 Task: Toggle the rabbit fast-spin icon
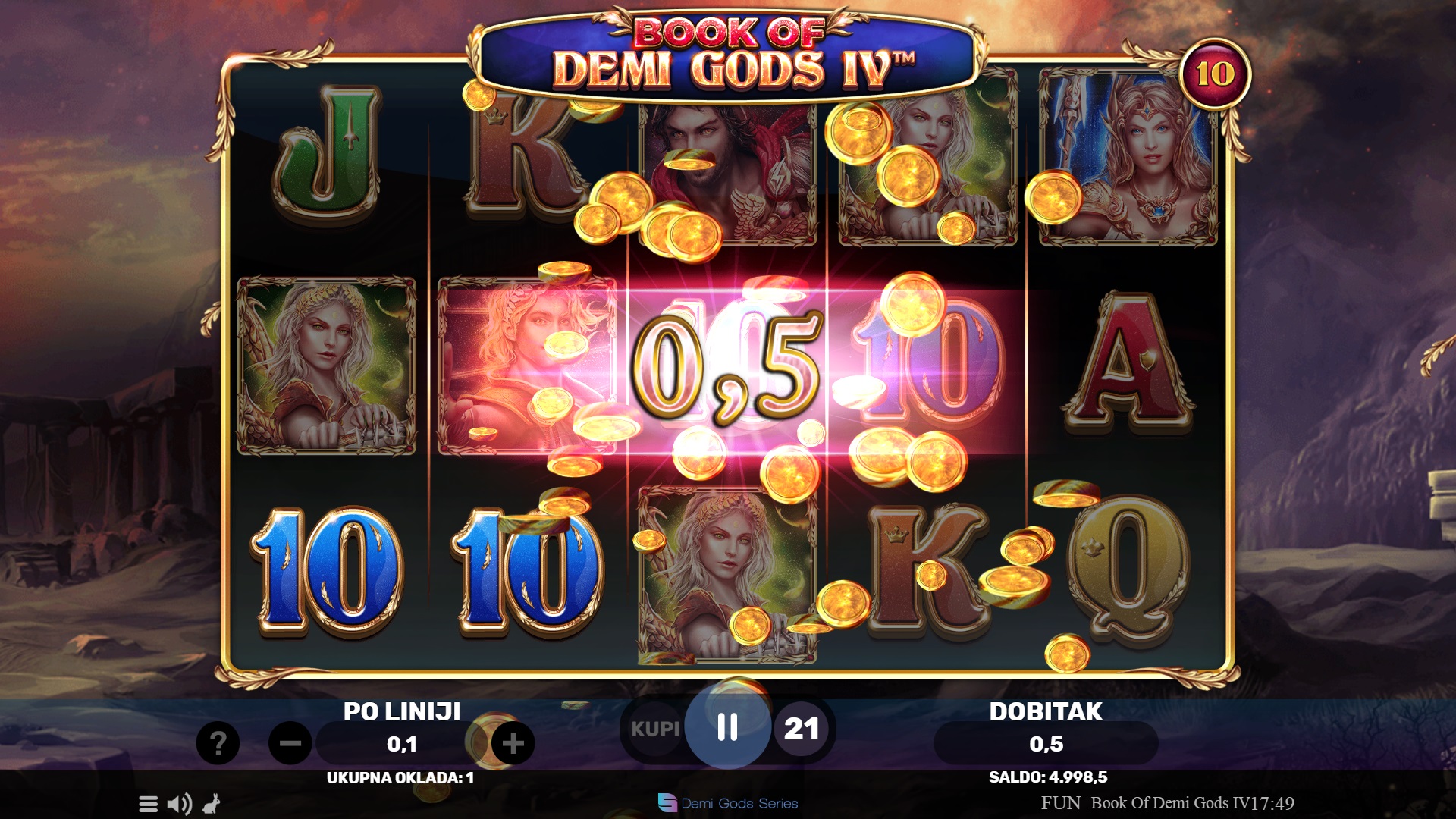pos(212,804)
